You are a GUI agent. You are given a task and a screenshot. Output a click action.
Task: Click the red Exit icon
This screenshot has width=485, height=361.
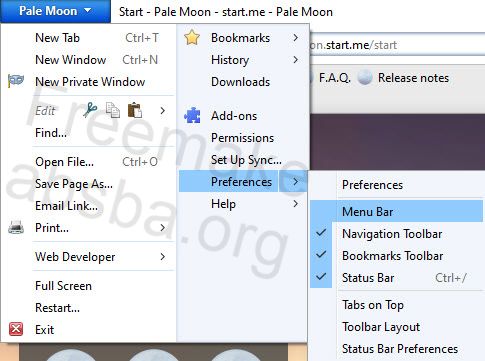click(16, 329)
